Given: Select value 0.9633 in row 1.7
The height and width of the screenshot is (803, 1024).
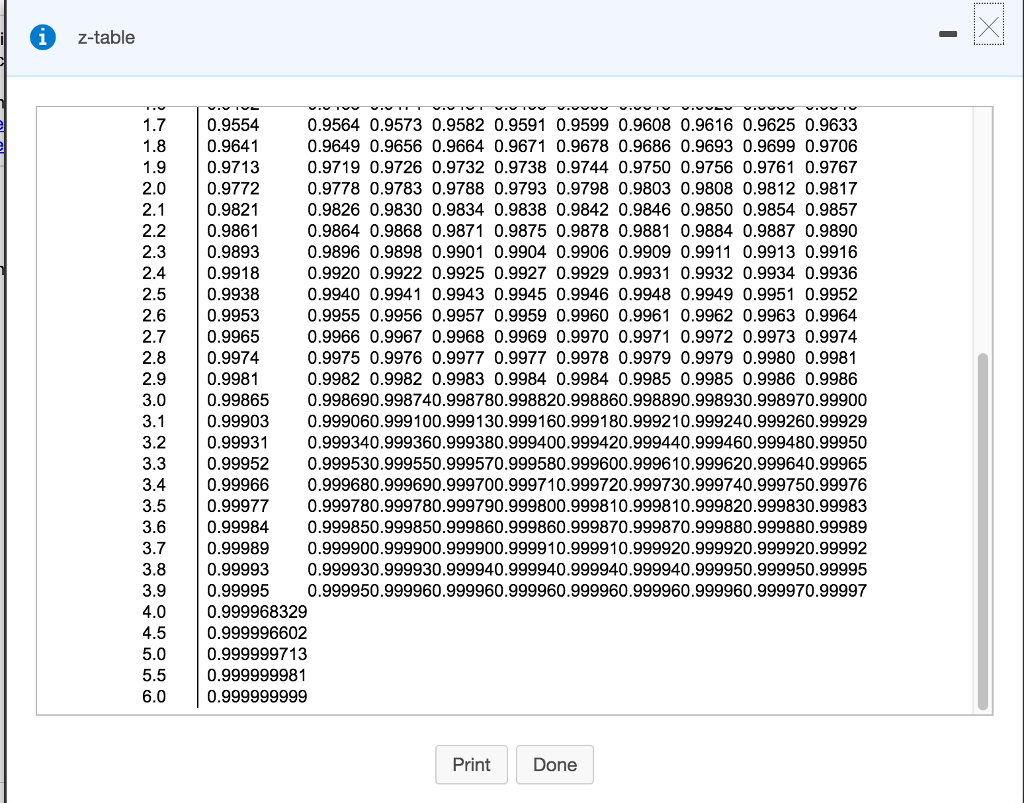Looking at the screenshot, I should tap(831, 125).
